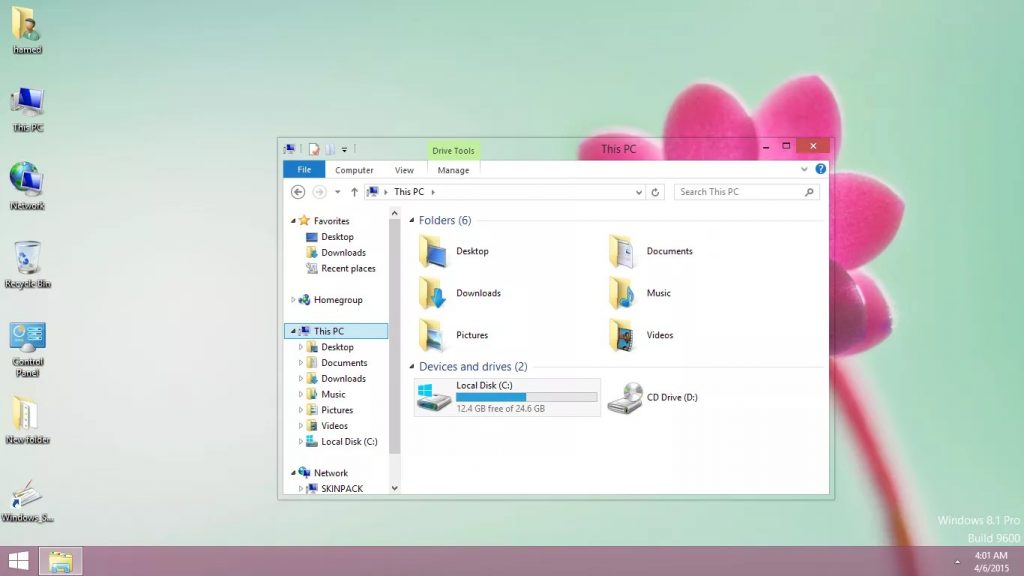Select Homegroup in navigation pane
This screenshot has height=576, width=1024.
click(338, 300)
